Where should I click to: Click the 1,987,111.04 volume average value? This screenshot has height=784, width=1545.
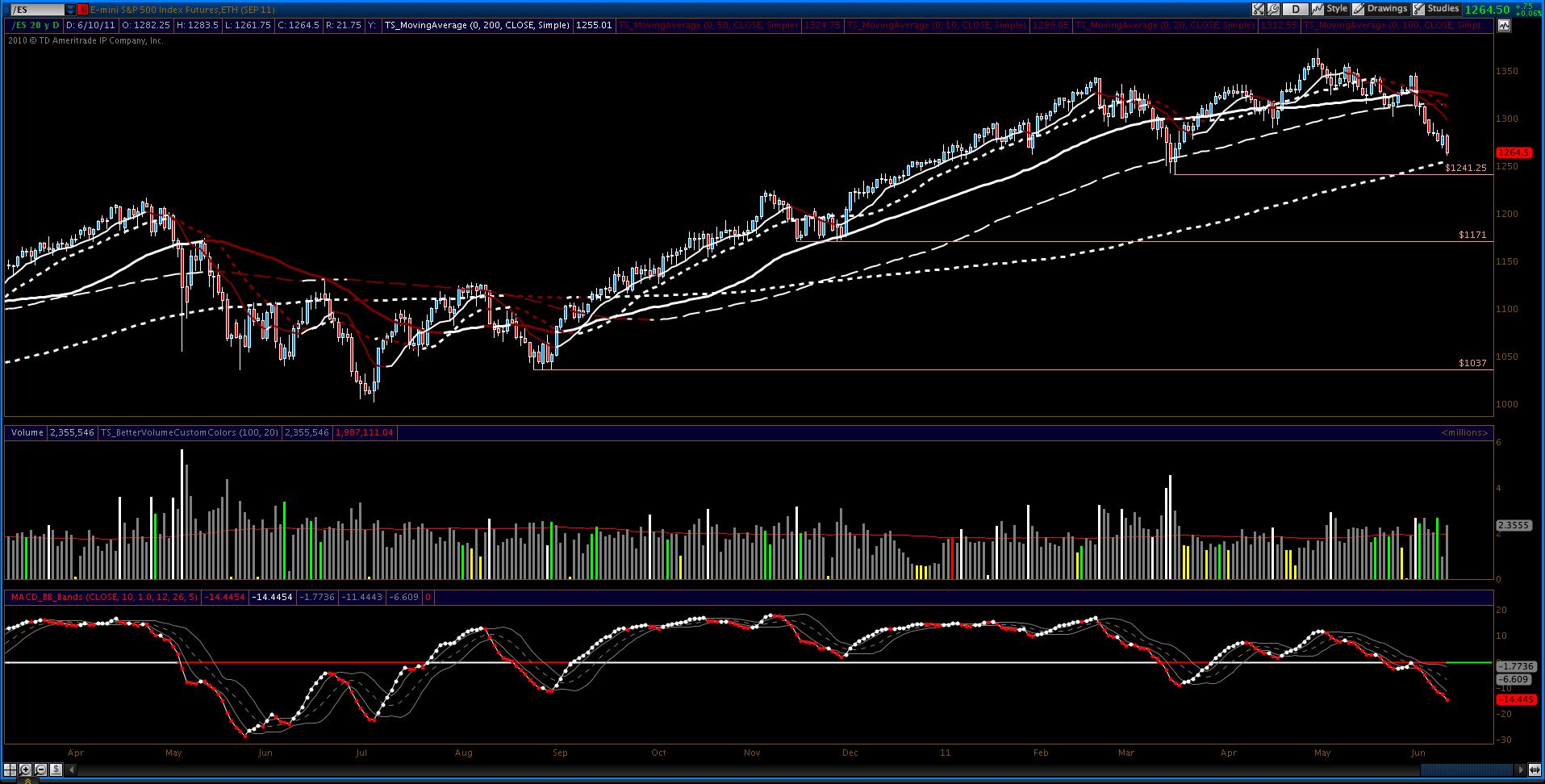coord(364,433)
